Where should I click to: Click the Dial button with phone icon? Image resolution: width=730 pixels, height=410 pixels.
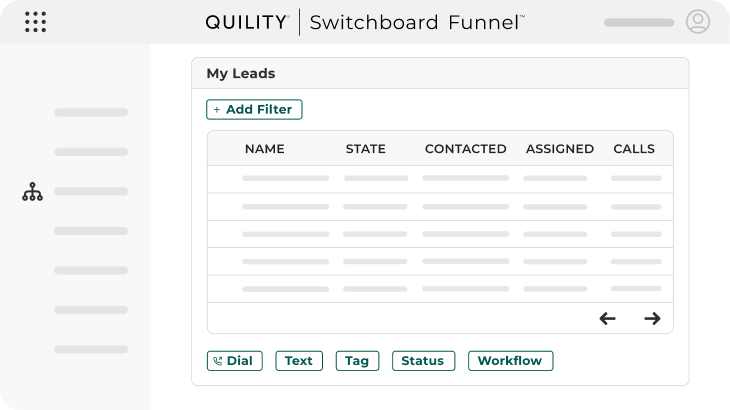coord(234,361)
